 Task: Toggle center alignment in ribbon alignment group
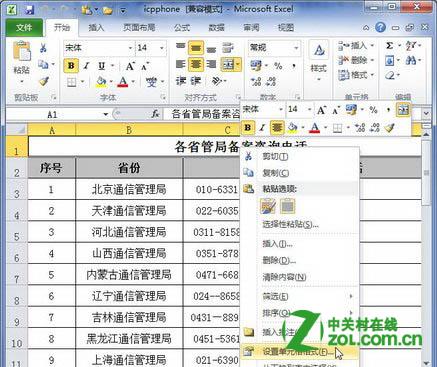tap(196, 64)
